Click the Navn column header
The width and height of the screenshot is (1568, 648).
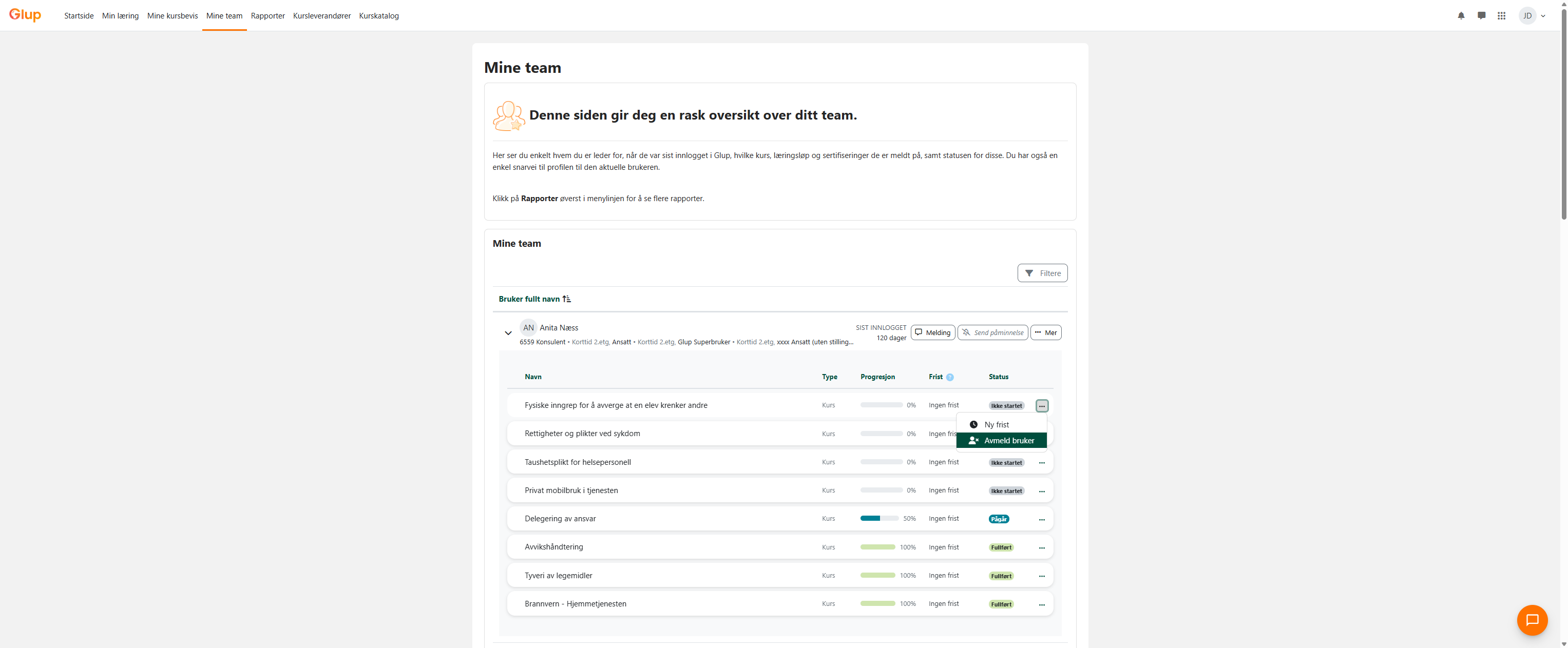coord(532,377)
